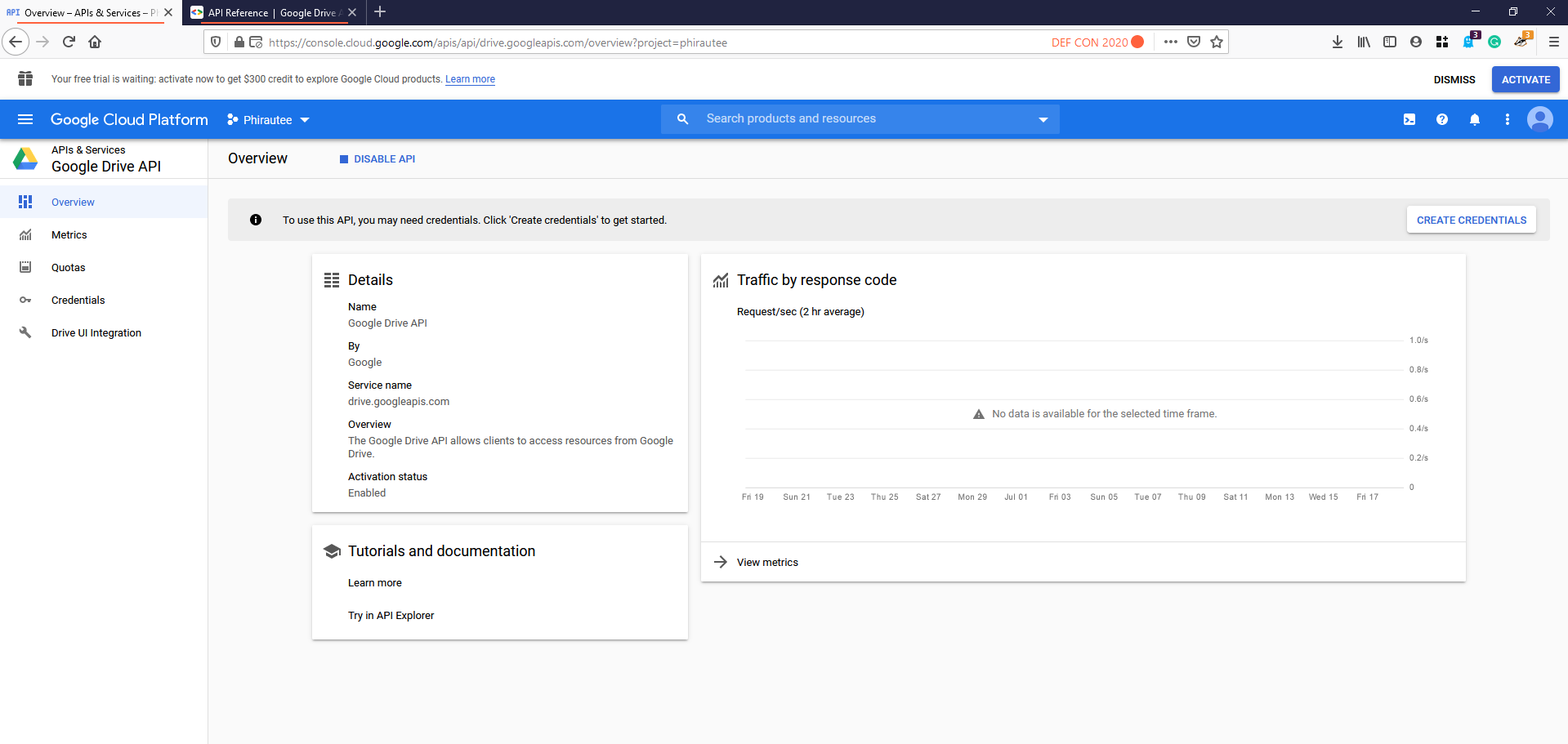The height and width of the screenshot is (744, 1568).
Task: Save page to Pocket
Action: (x=1194, y=42)
